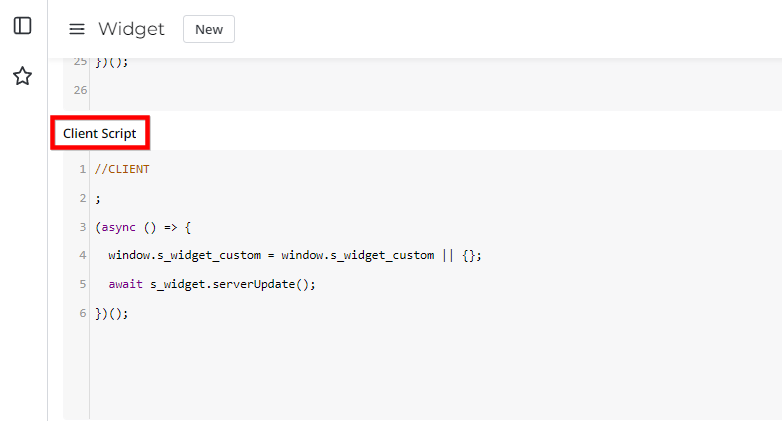Select line number 4 in the gutter
The image size is (782, 421).
[82, 256]
